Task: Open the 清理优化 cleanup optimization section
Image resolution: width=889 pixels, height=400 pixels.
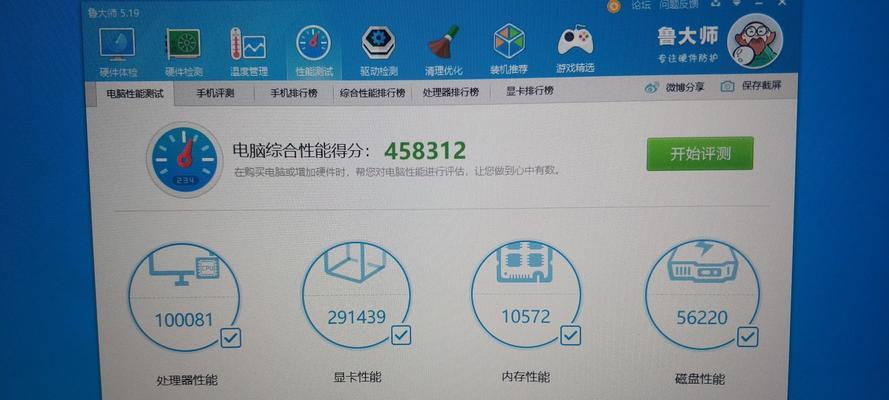Action: 444,52
